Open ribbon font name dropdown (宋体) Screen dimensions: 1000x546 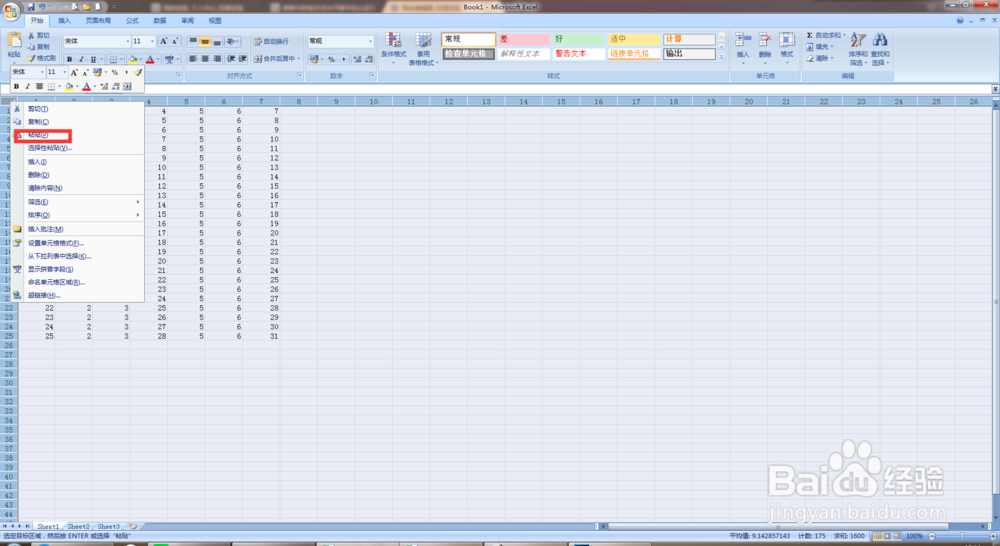128,41
